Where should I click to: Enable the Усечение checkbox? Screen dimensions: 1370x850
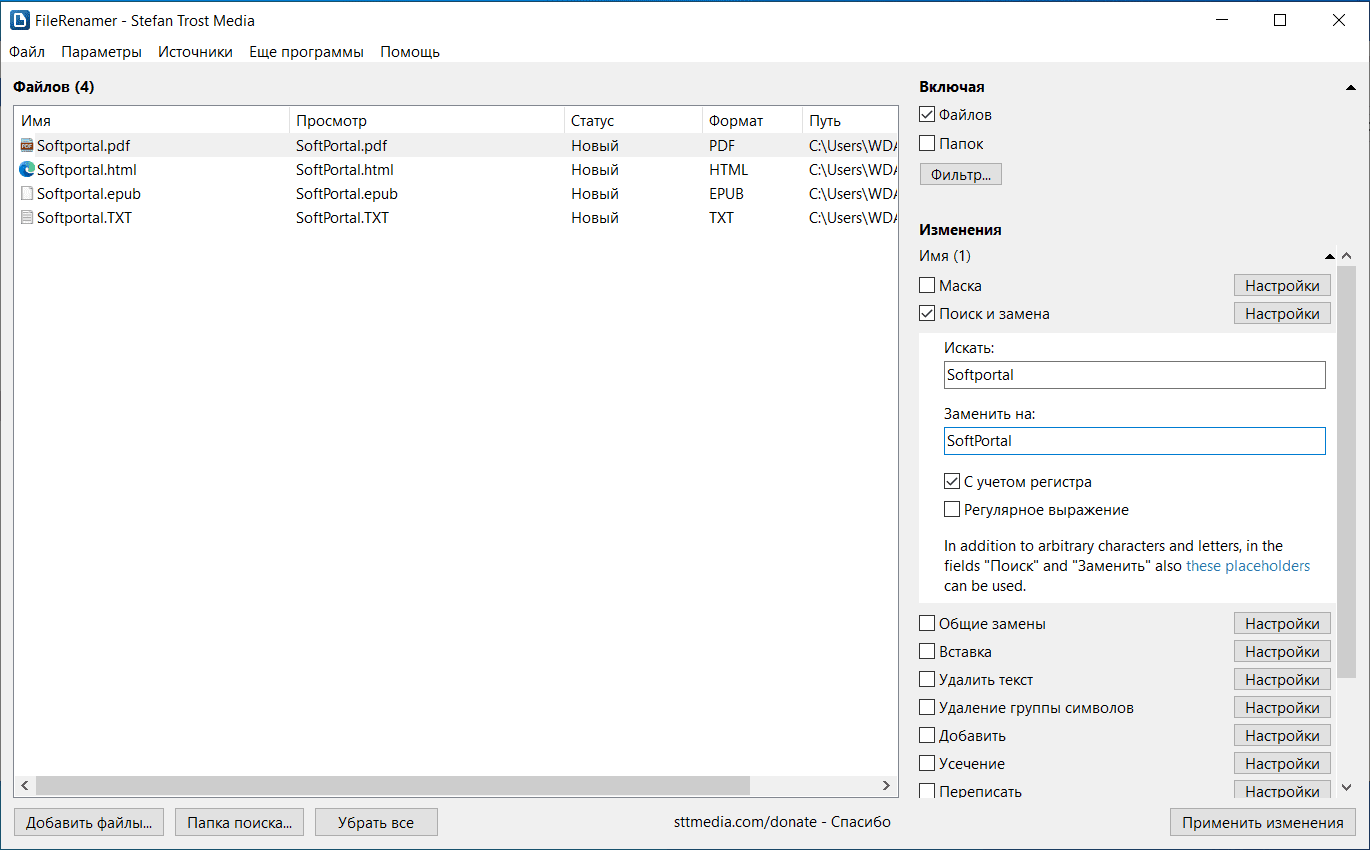(x=927, y=764)
